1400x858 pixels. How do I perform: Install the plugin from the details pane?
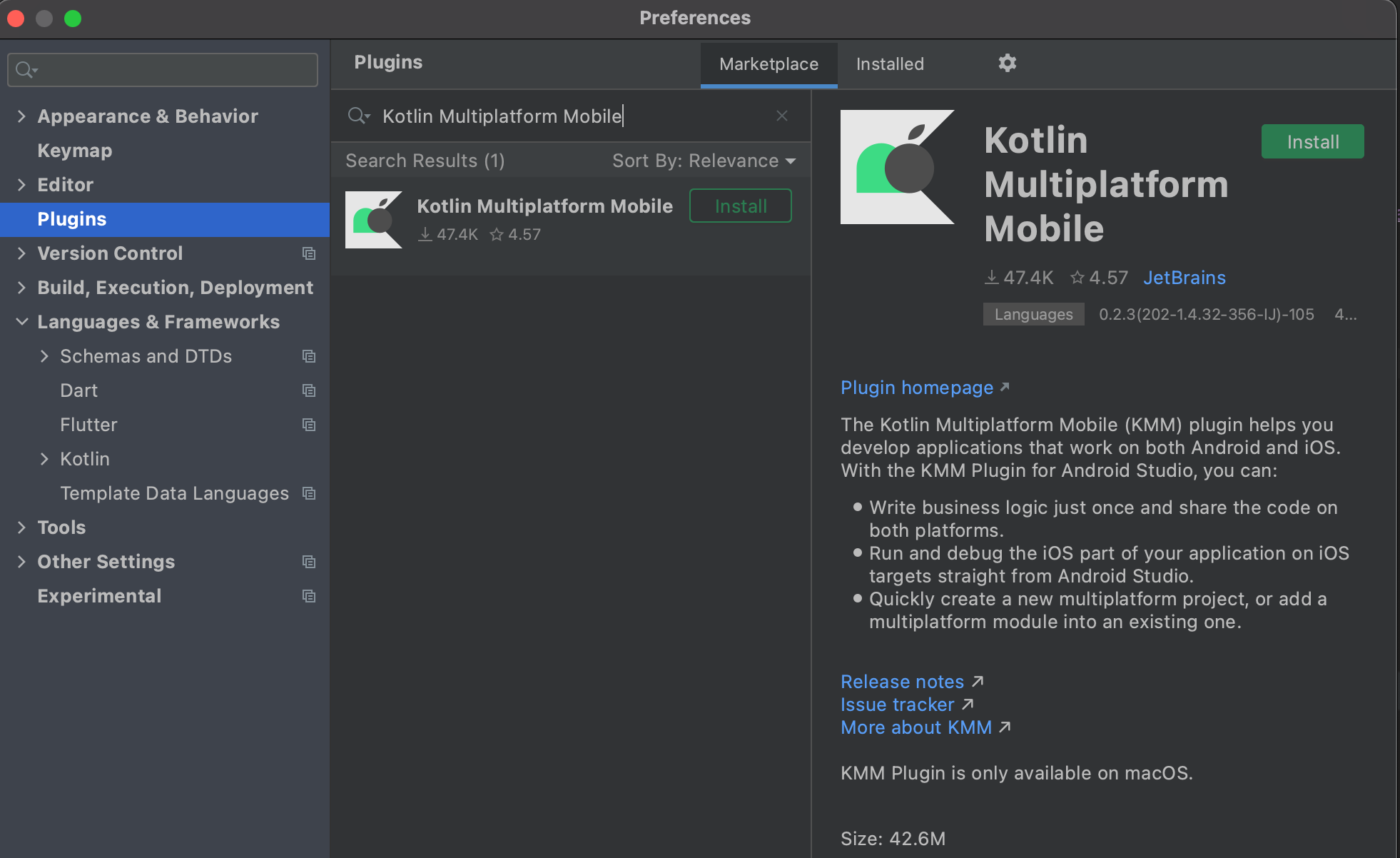coord(1312,141)
